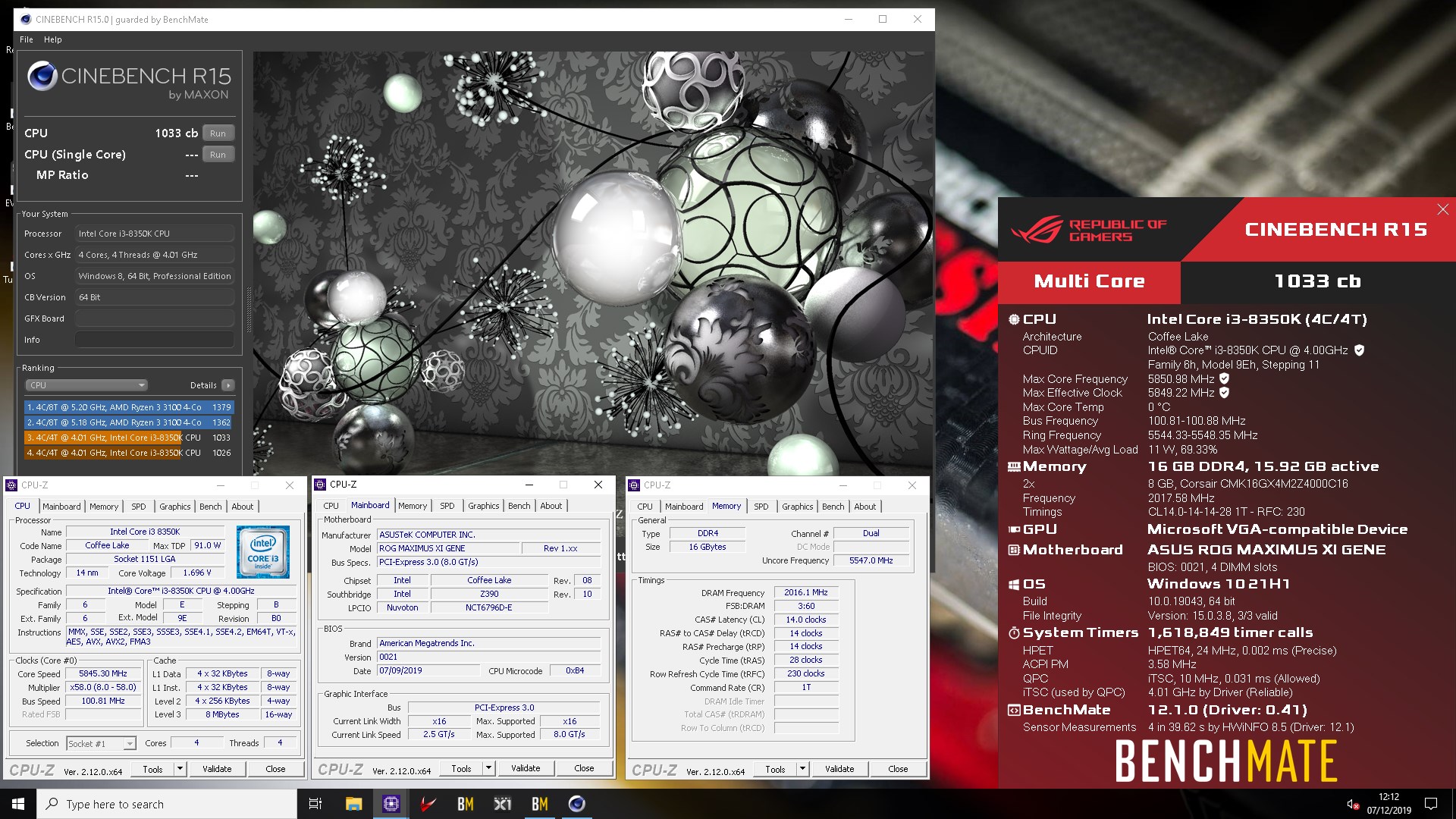Click CPUID verified shield icon in BenchMate
Image resolution: width=1456 pixels, height=819 pixels.
click(x=1360, y=350)
